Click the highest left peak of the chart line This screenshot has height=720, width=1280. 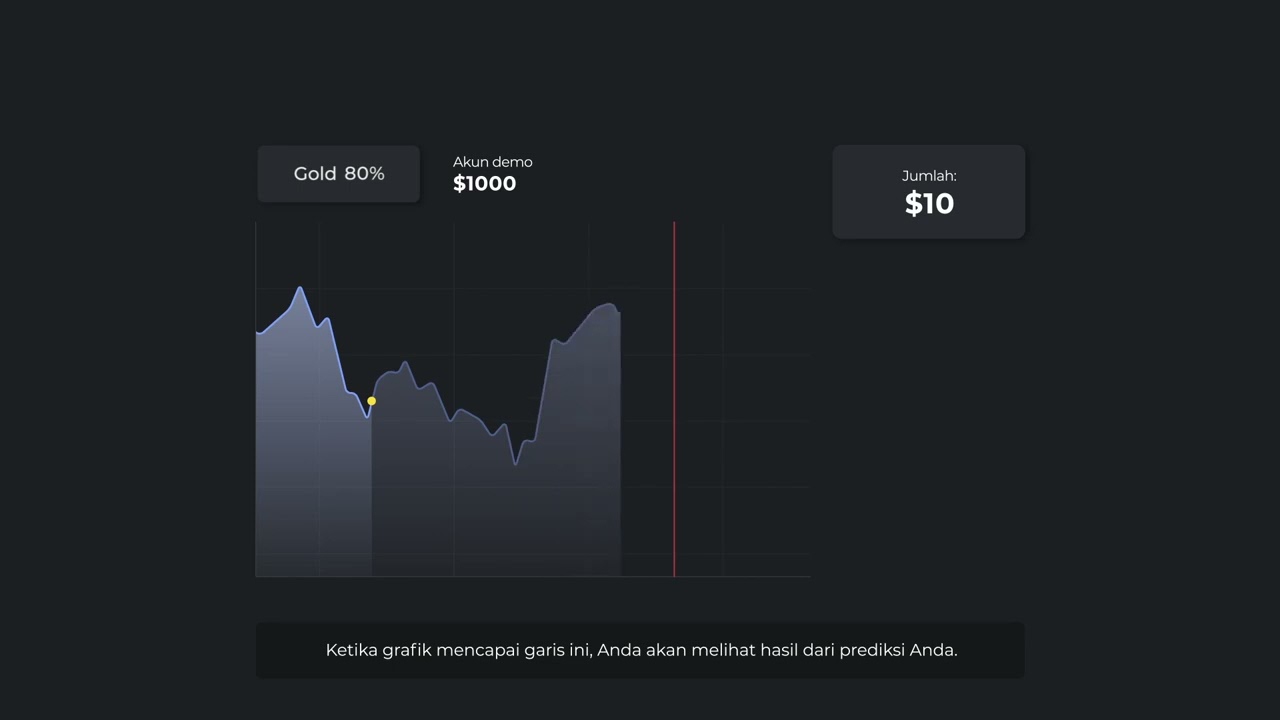click(299, 288)
